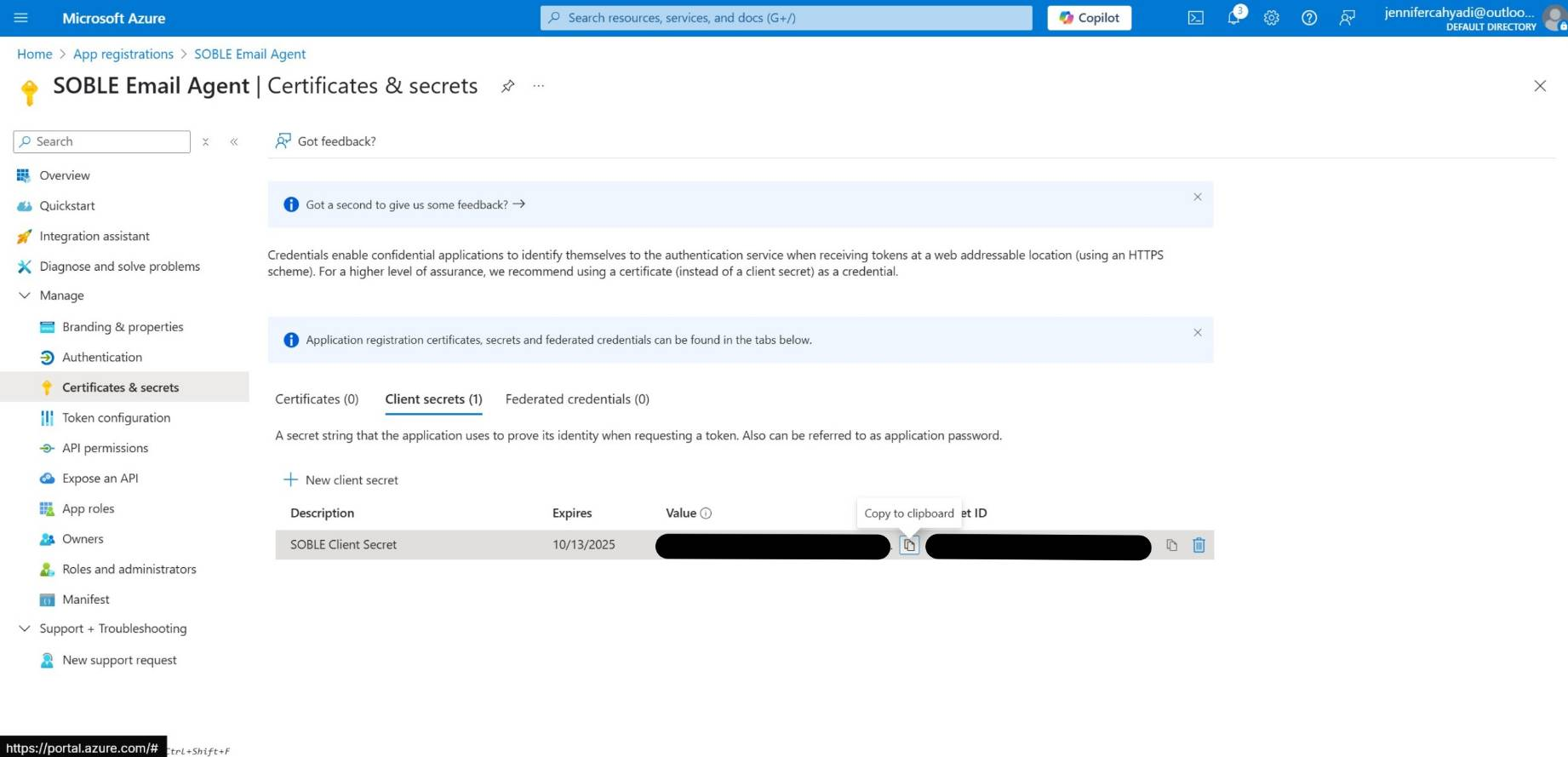Open Overview in the sidebar
Viewport: 1568px width, 757px height.
point(65,175)
